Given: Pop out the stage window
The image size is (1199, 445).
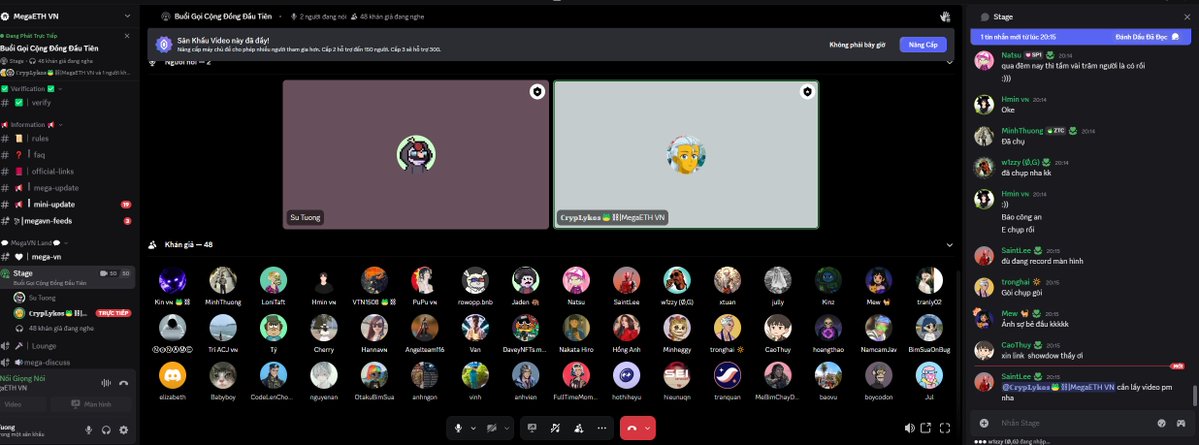Looking at the screenshot, I should tap(926, 428).
